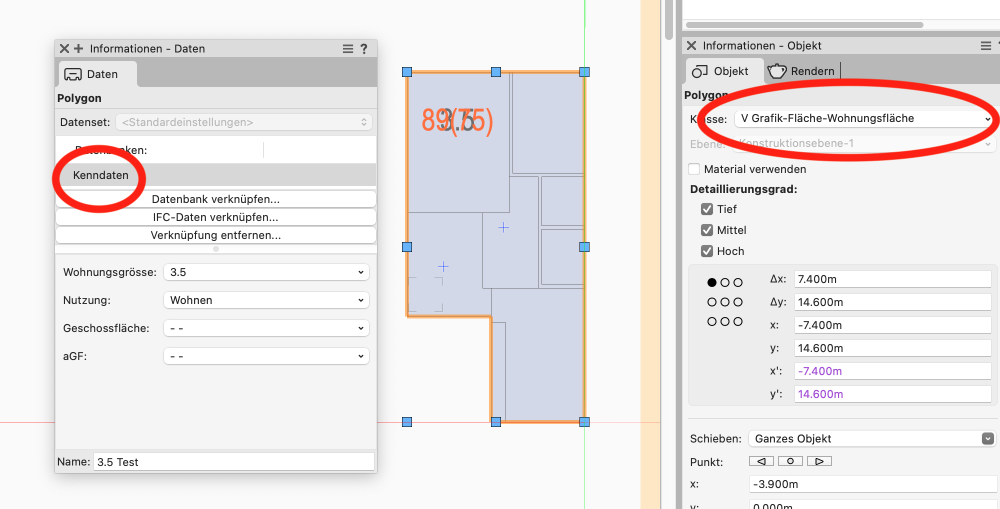Toggle the Hoch detail level checkbox
1000x509 pixels.
click(x=708, y=251)
